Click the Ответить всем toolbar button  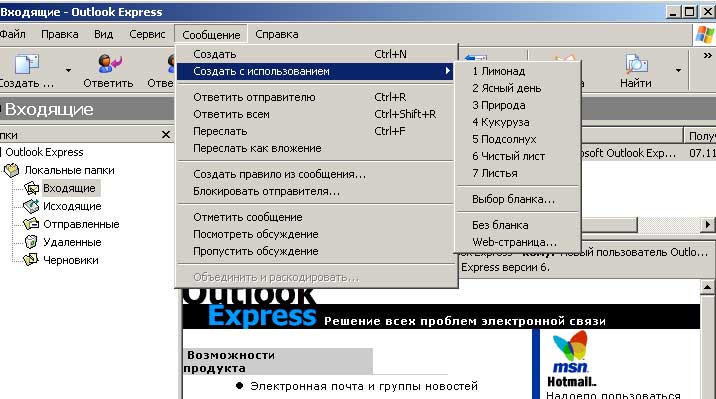tap(161, 70)
